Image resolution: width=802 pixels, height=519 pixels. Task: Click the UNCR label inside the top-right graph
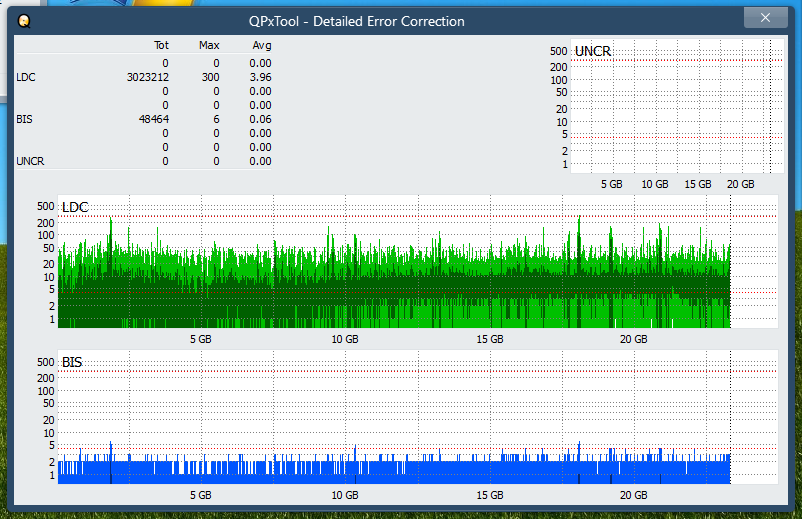[593, 51]
